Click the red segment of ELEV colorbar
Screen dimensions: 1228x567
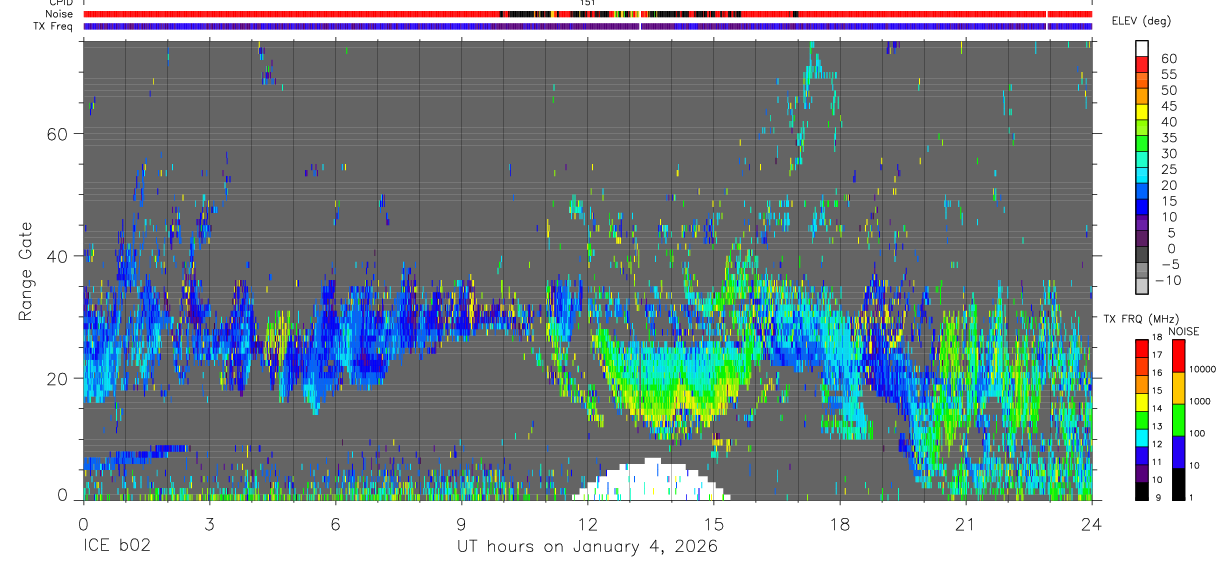[x=1142, y=63]
